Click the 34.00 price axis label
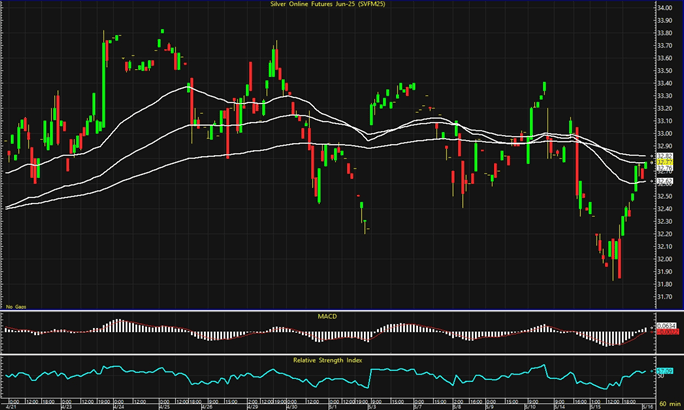This screenshot has width=684, height=410. [x=664, y=8]
